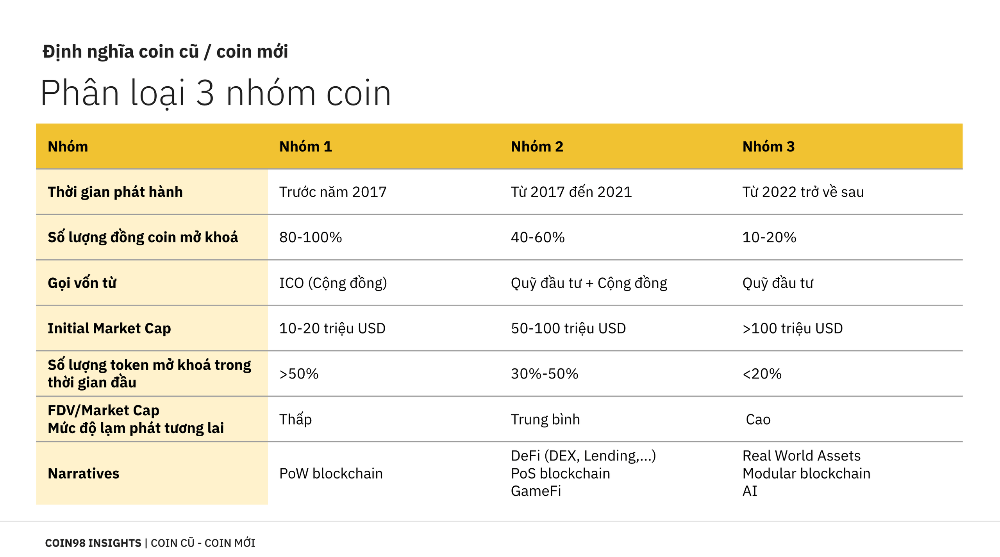Screen dimensions: 1000x557
Task: Select the 'Quỹ đầu tư + Cộng đồng' cell
Action: (588, 283)
